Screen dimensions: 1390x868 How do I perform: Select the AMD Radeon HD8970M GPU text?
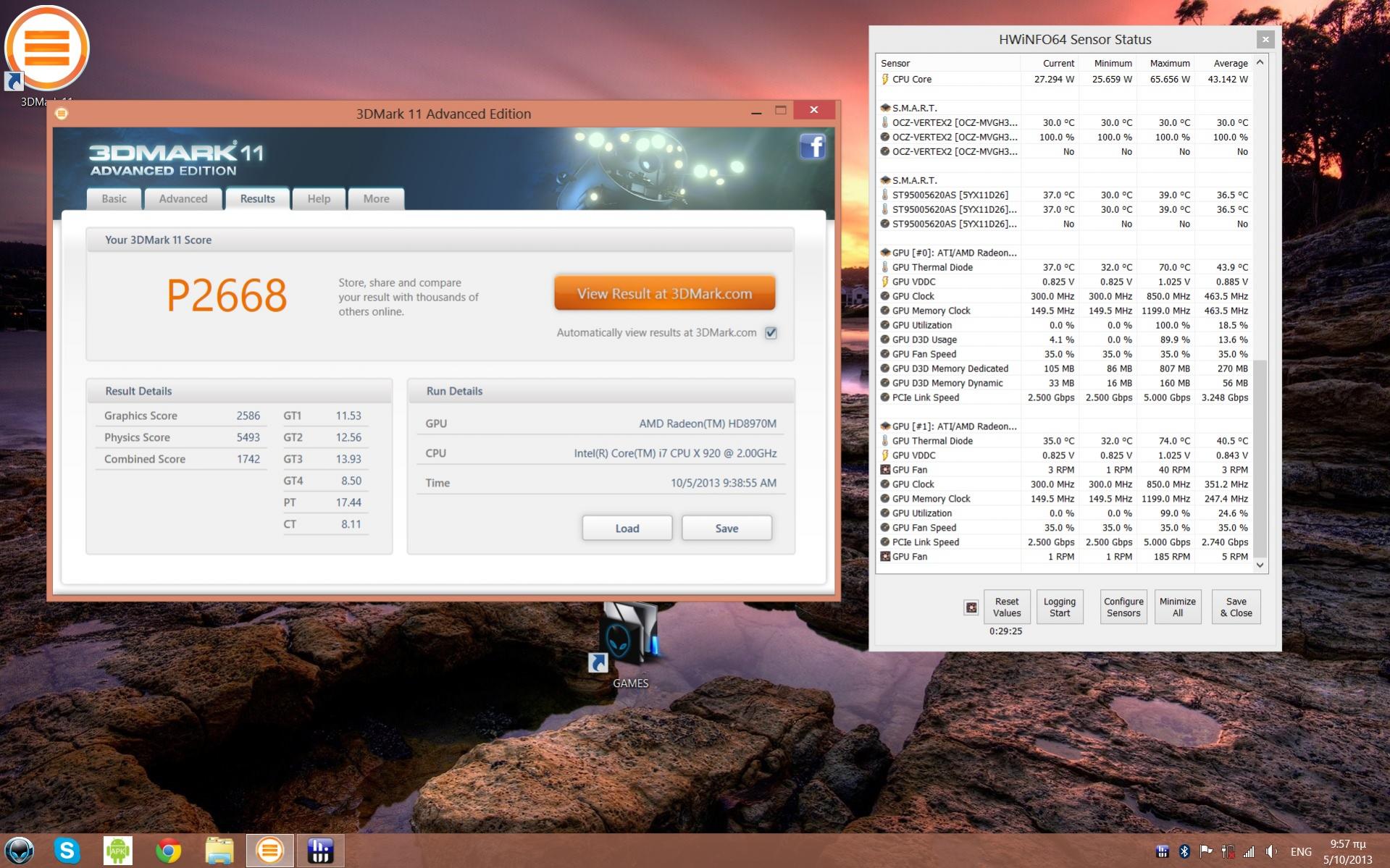click(708, 424)
